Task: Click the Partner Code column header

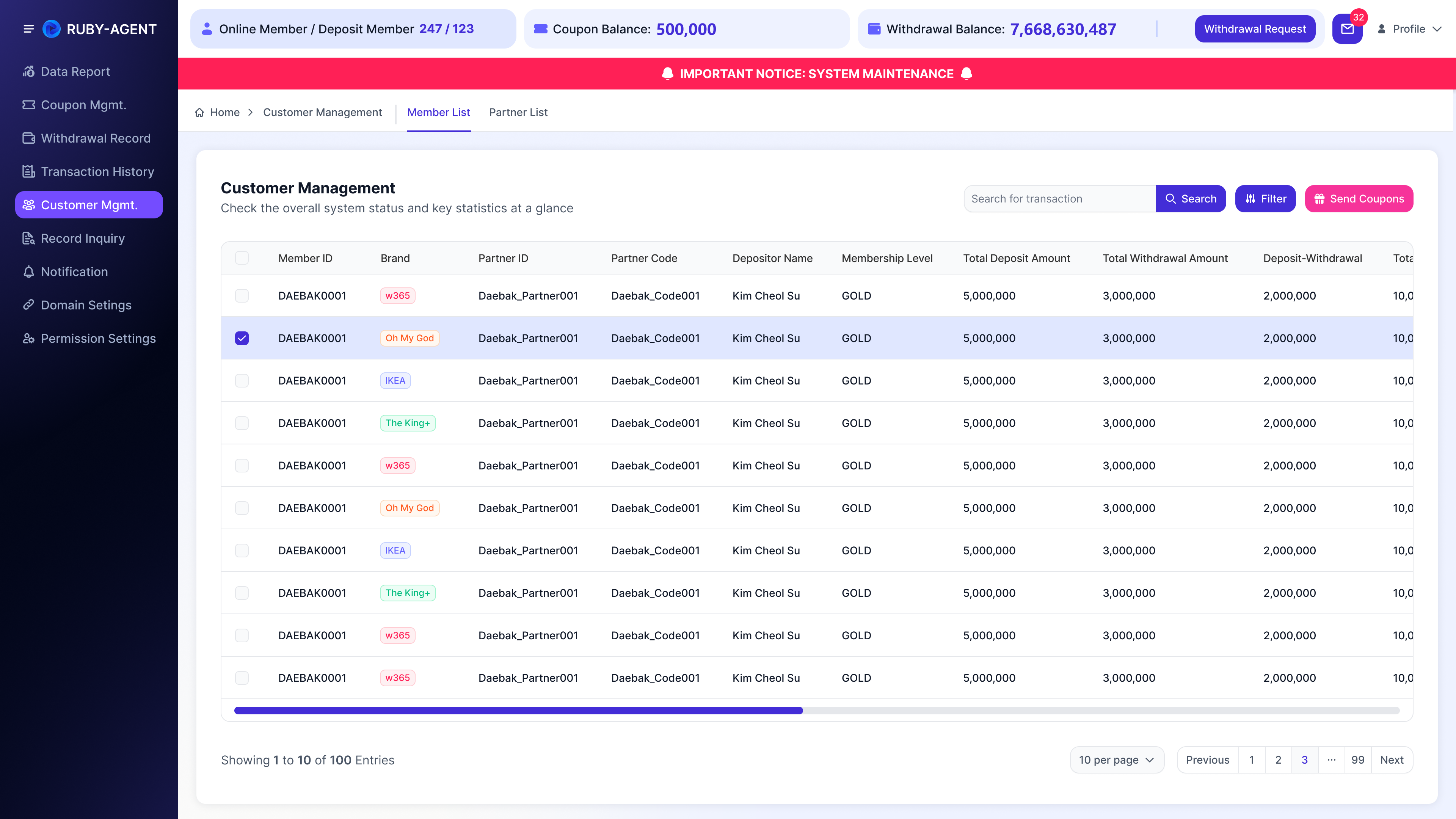Action: click(x=644, y=258)
